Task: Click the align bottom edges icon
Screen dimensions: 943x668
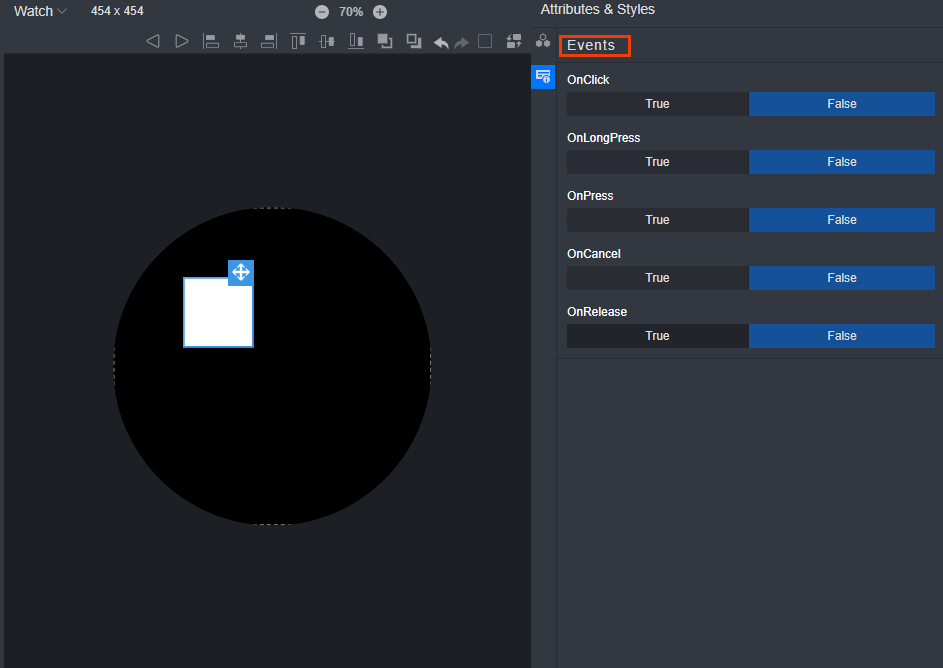Action: click(x=356, y=41)
